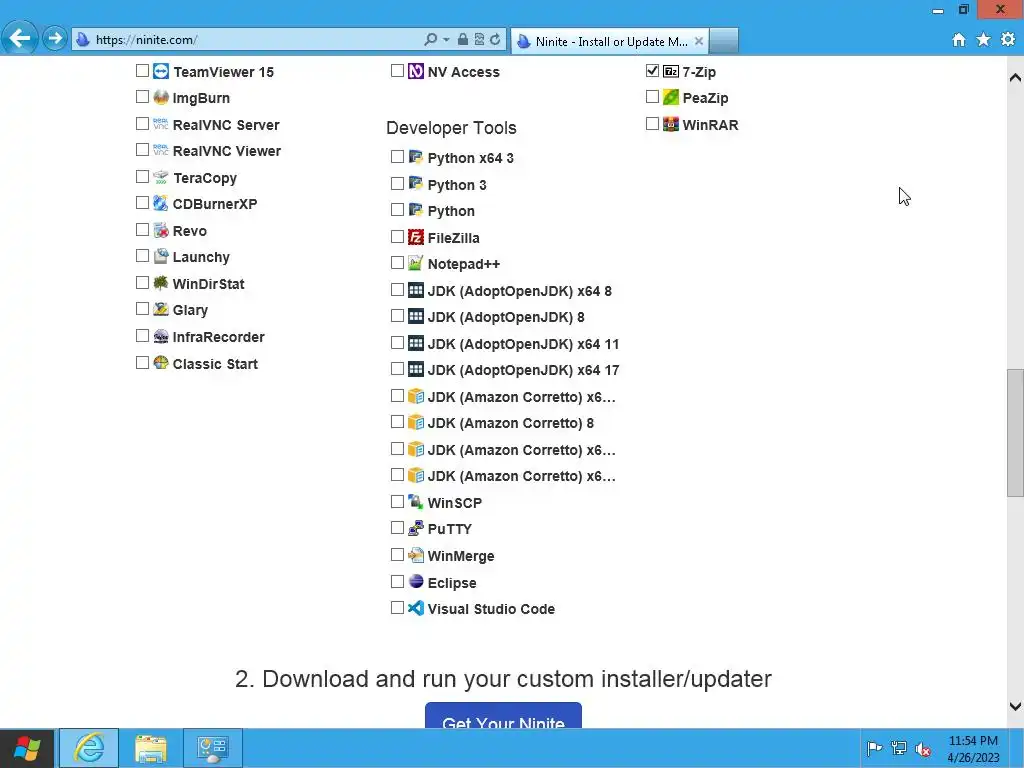Click the WinDirStat tree icon
Viewport: 1024px width, 768px height.
[161, 283]
